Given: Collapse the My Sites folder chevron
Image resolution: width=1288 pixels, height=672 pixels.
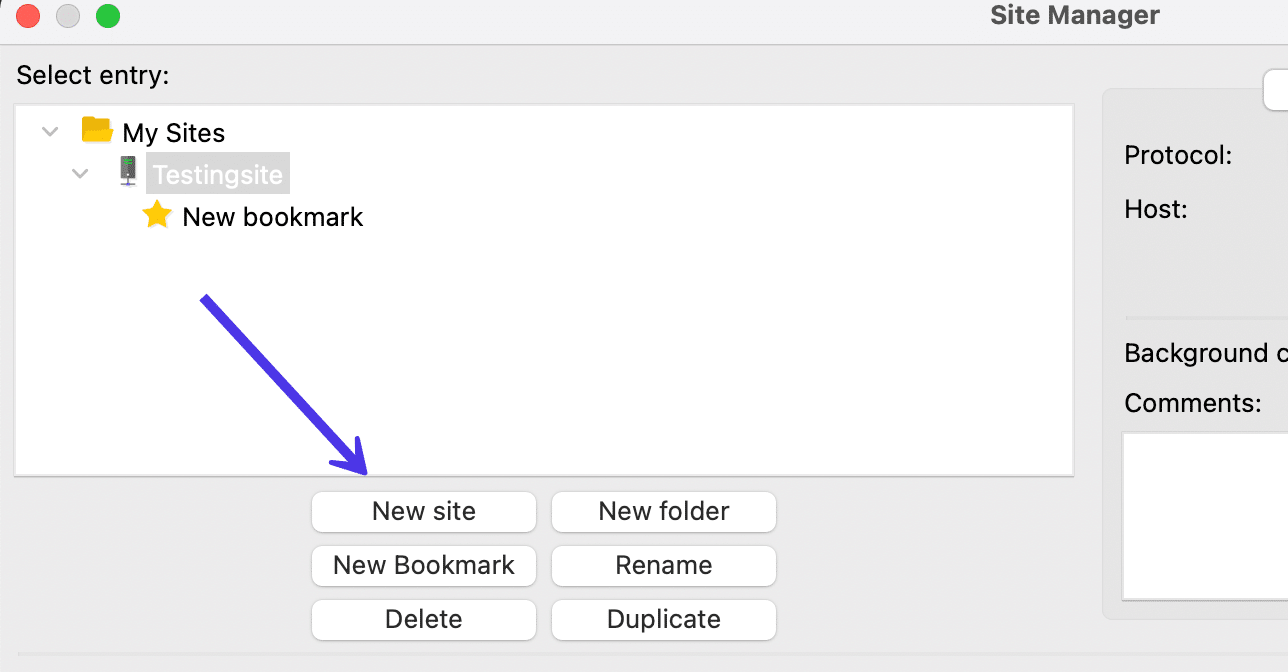Looking at the screenshot, I should 50,132.
